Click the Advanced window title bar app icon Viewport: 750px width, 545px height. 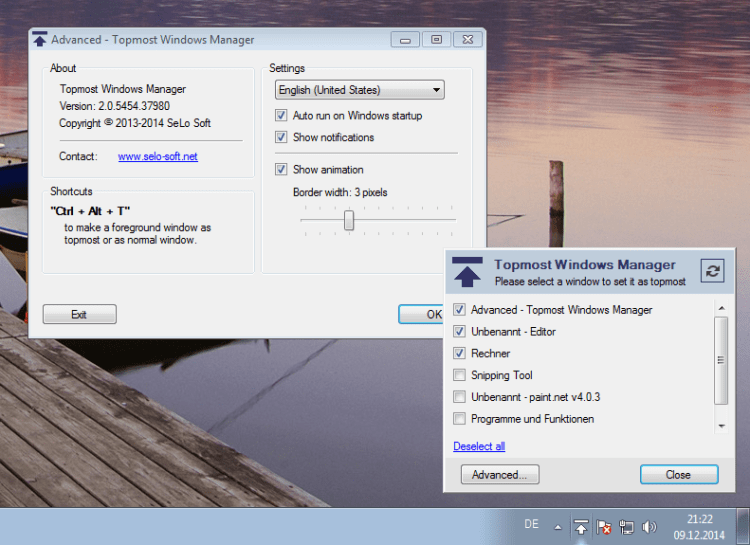pyautogui.click(x=40, y=39)
